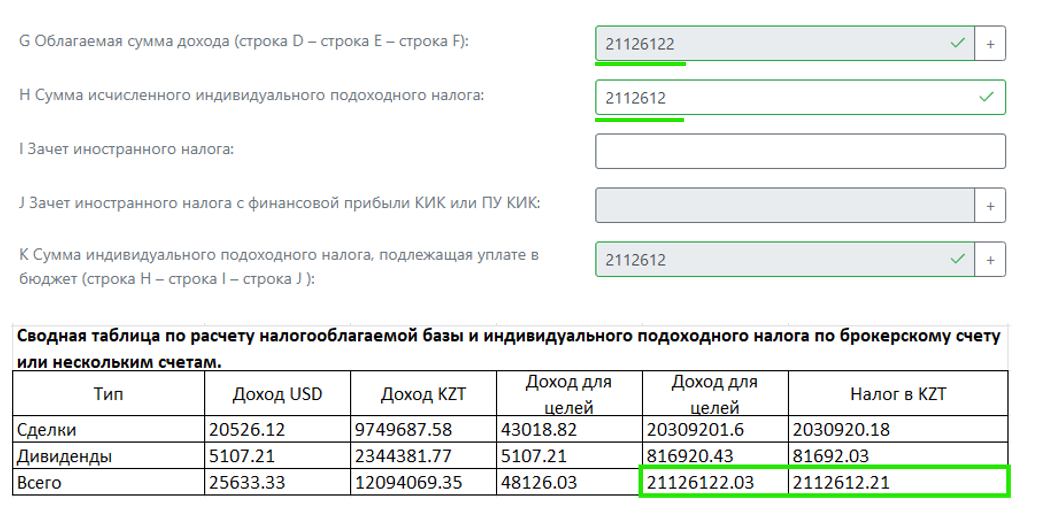Click the green checkmark in field K
This screenshot has height=512, width=1038.
pyautogui.click(x=957, y=259)
